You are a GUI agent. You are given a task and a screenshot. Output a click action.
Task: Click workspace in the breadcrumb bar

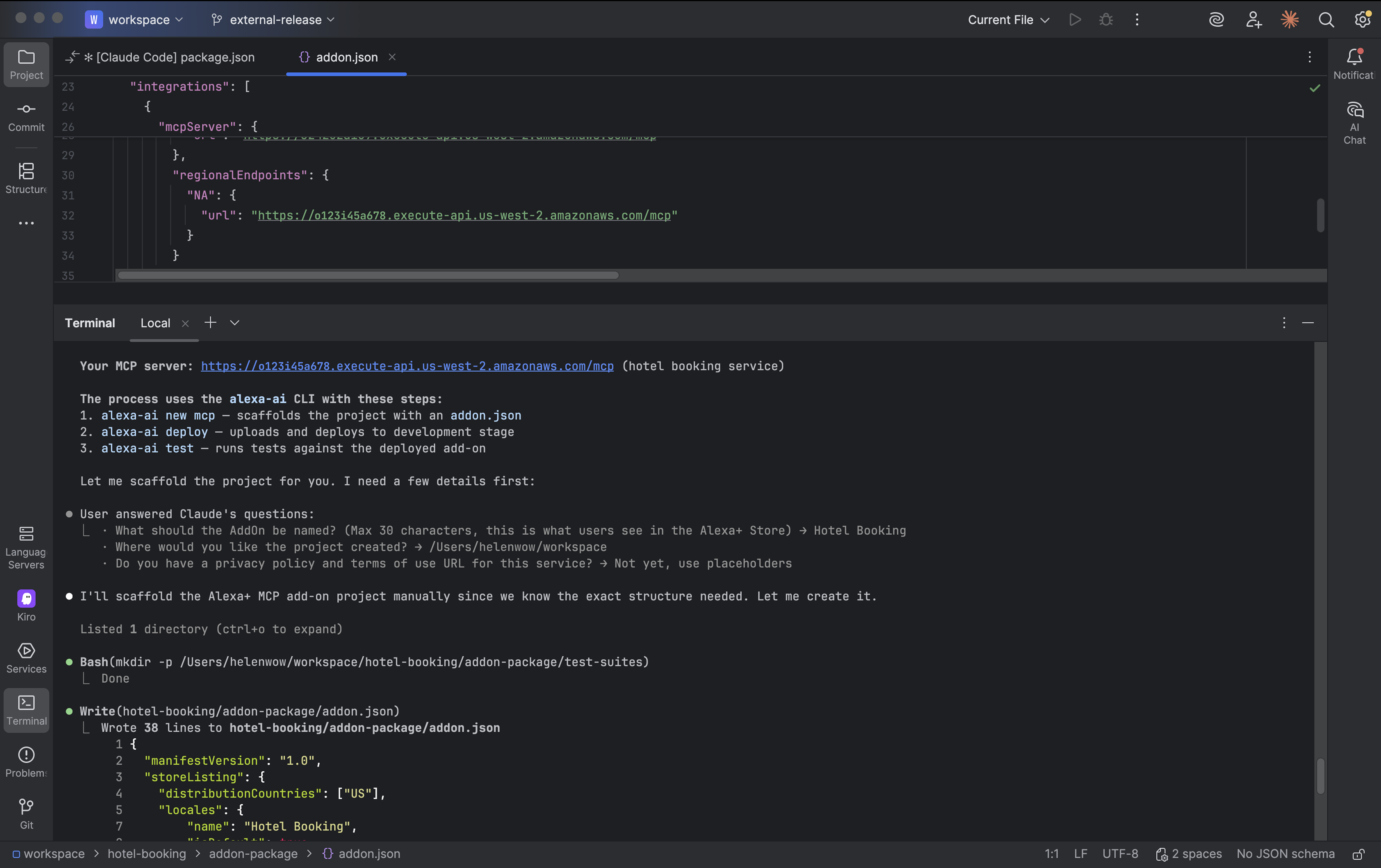tap(49, 854)
